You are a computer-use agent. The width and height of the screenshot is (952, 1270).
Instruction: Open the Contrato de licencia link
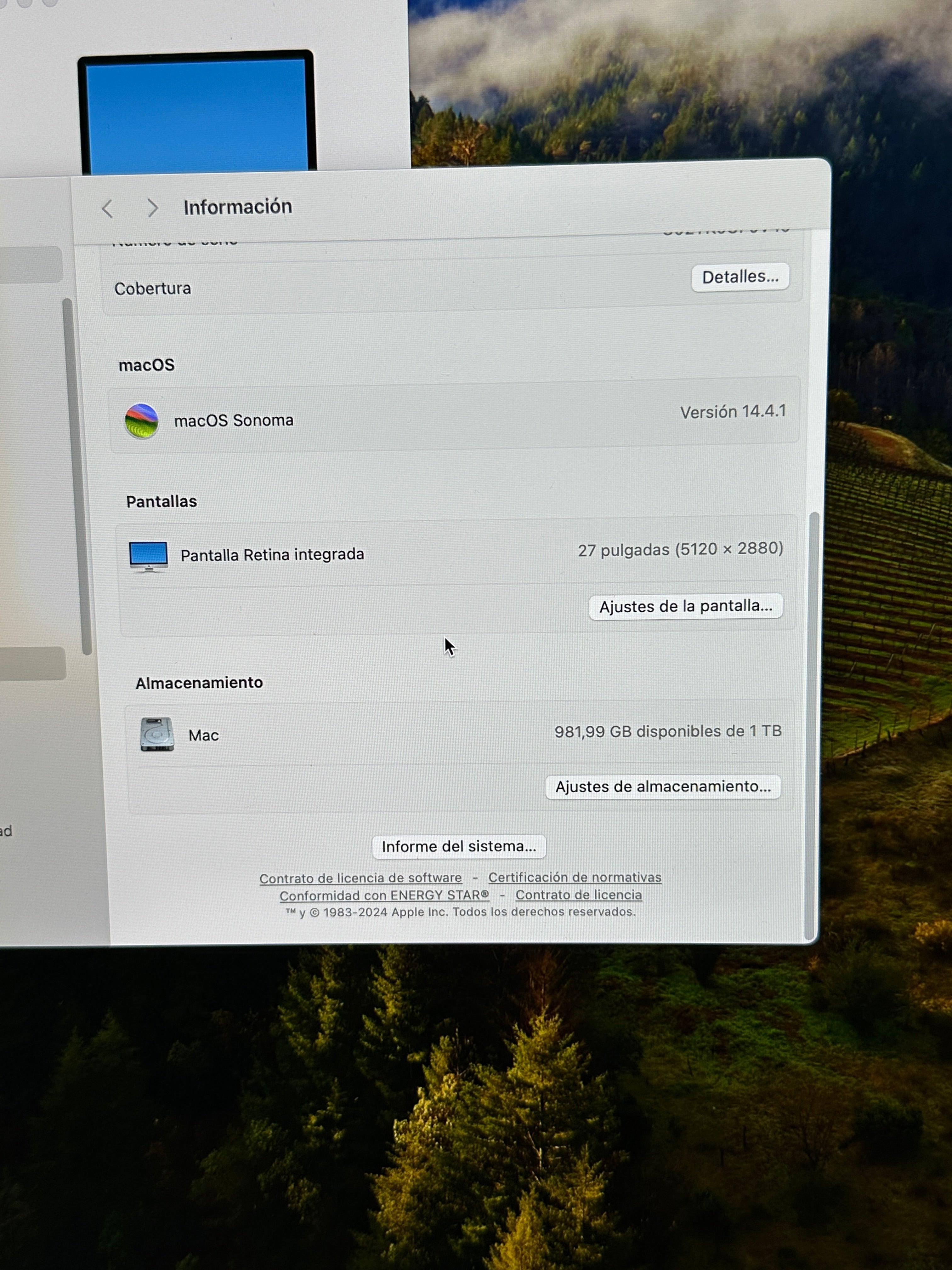click(x=578, y=895)
